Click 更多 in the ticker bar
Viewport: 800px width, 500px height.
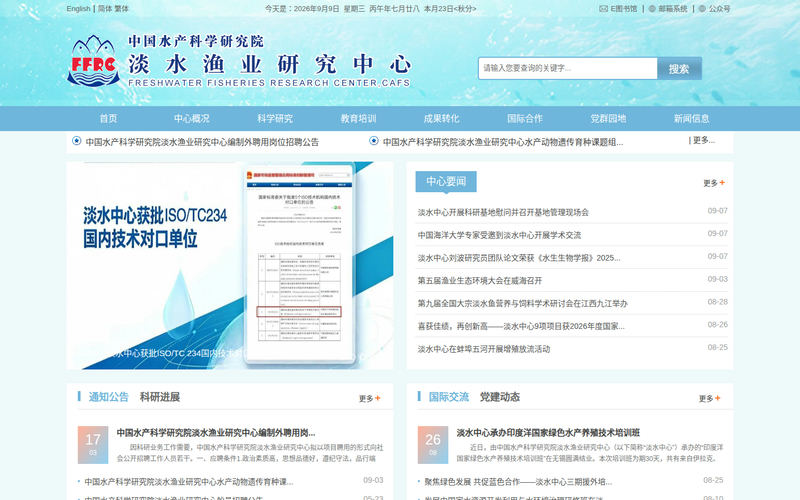pyautogui.click(x=704, y=140)
